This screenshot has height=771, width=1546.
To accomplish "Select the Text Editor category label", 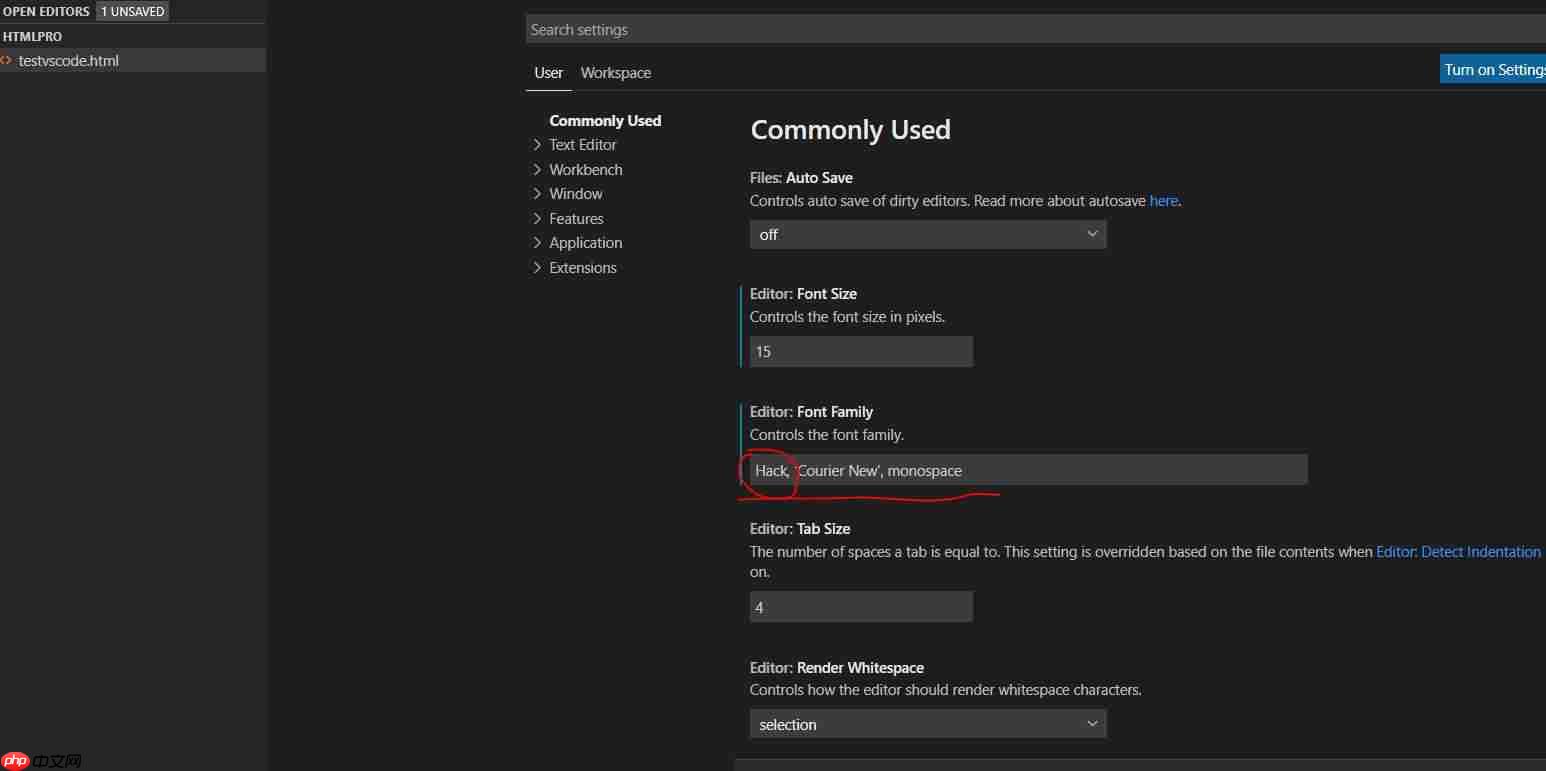I will [583, 145].
